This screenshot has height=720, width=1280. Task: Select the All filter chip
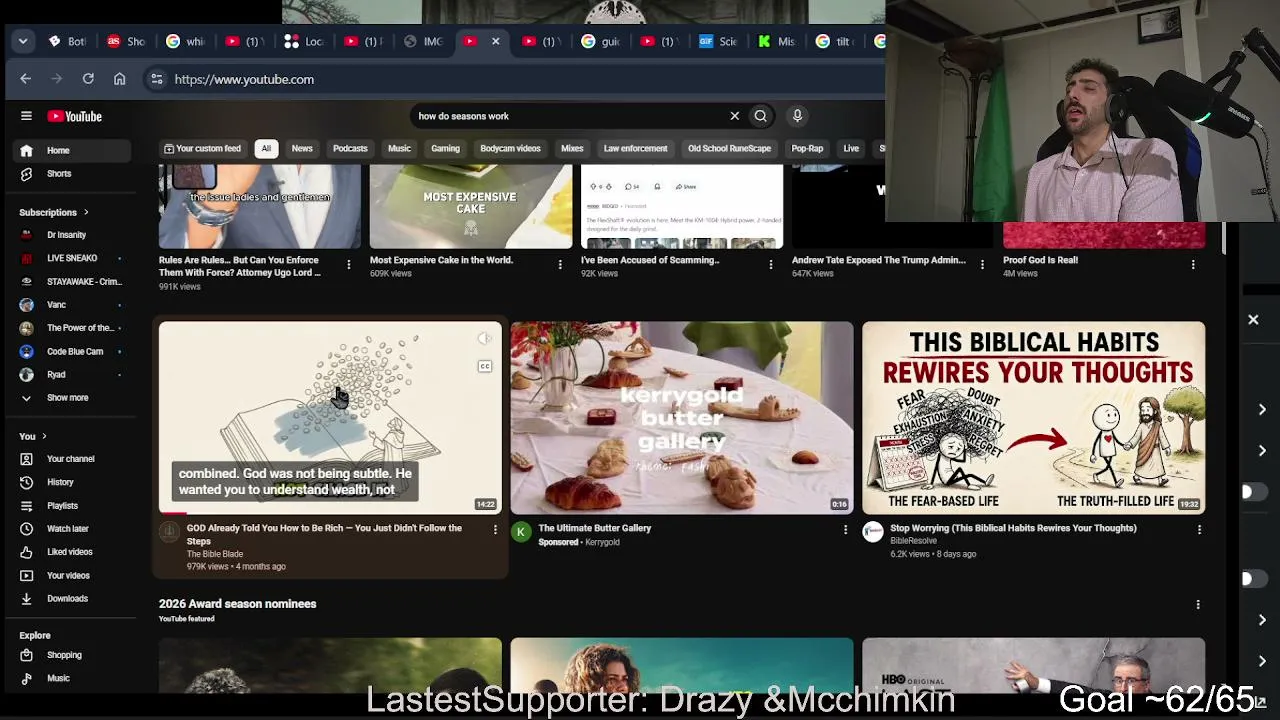click(x=266, y=149)
